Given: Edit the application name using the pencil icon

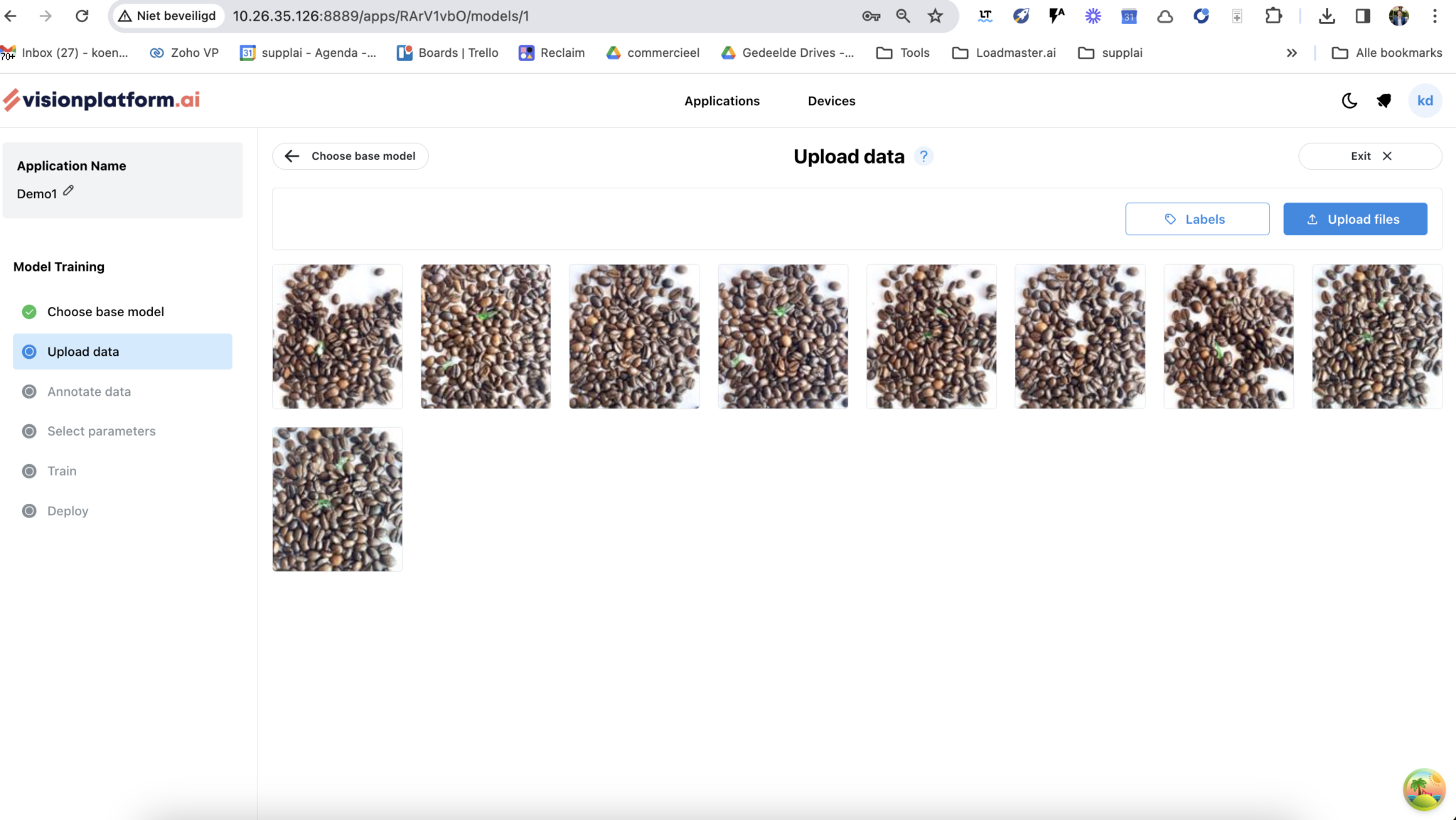Looking at the screenshot, I should pos(68,190).
